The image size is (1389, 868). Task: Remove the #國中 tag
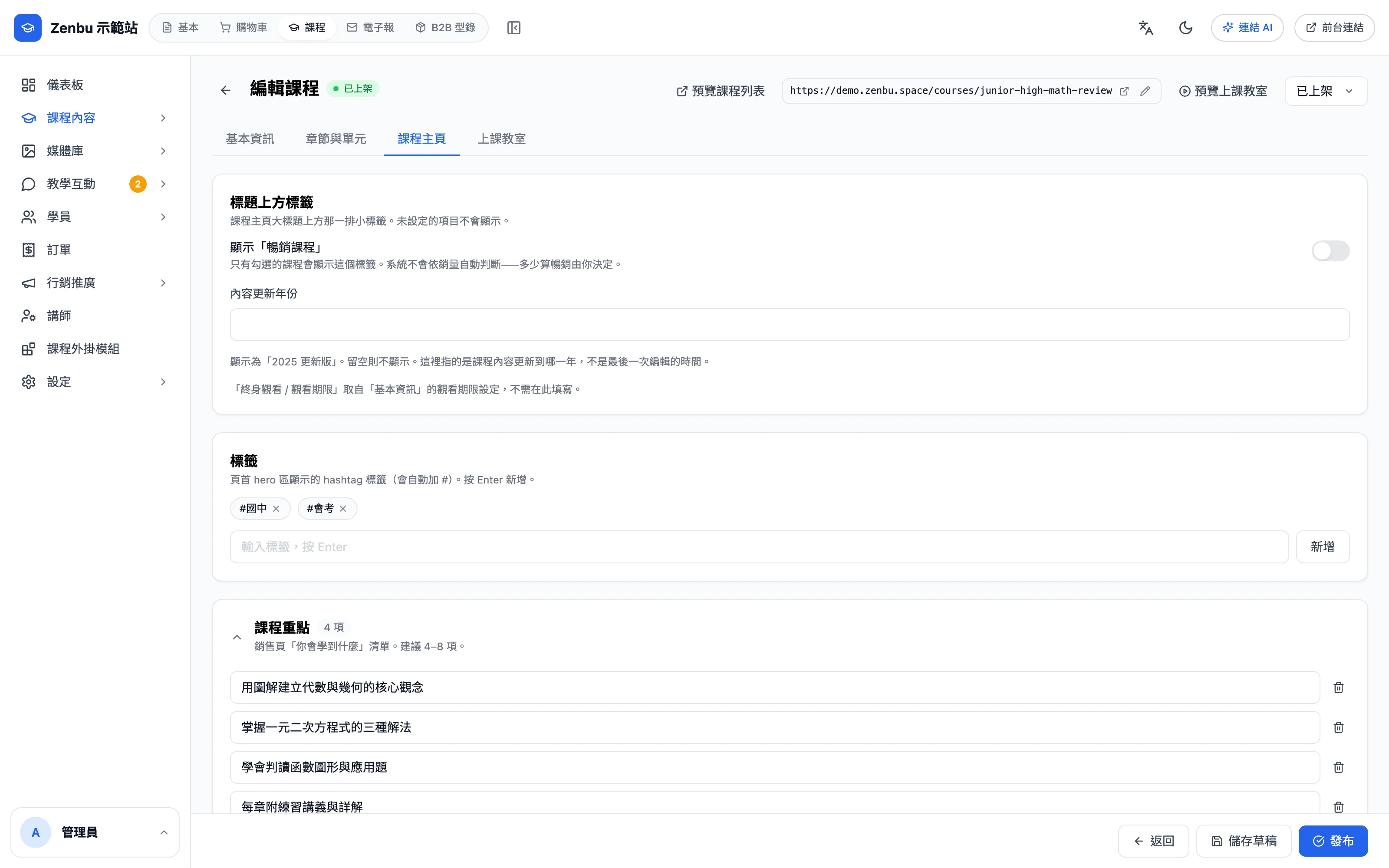tap(276, 509)
